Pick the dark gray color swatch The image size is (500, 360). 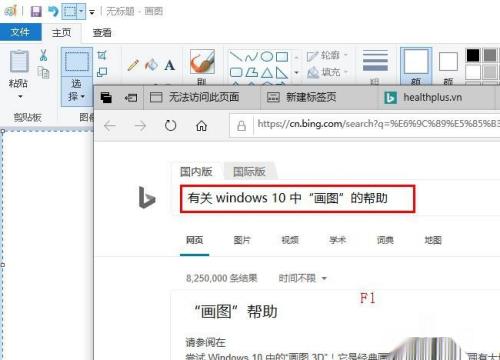[x=490, y=55]
